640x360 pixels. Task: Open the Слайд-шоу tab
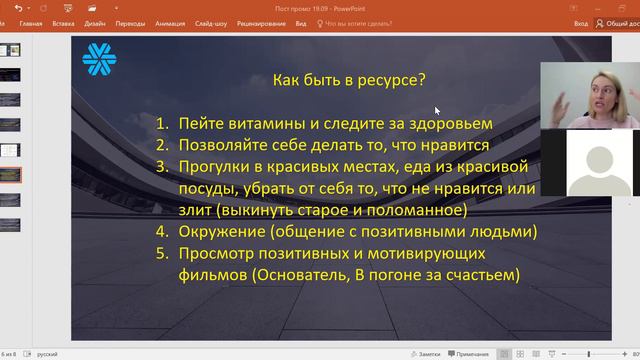pos(211,24)
